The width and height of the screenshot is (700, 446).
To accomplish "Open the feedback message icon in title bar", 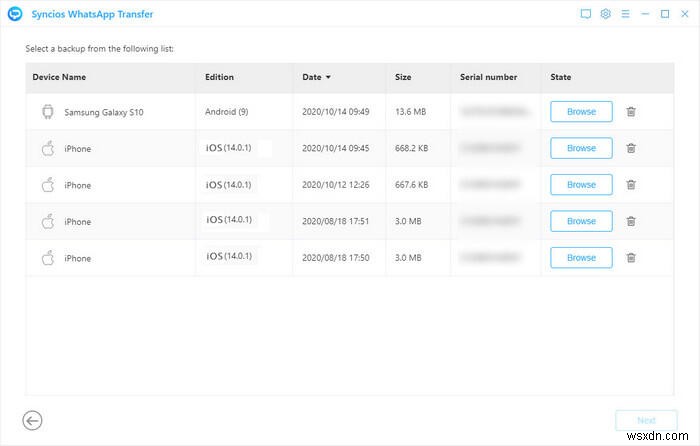I will tap(586, 14).
